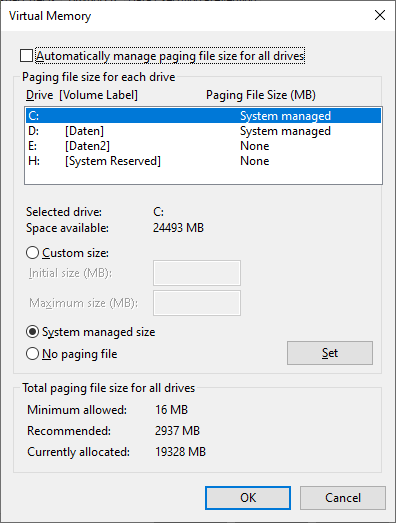Enable automatically manage paging file size checkbox
The image size is (396, 523).
pos(26,56)
